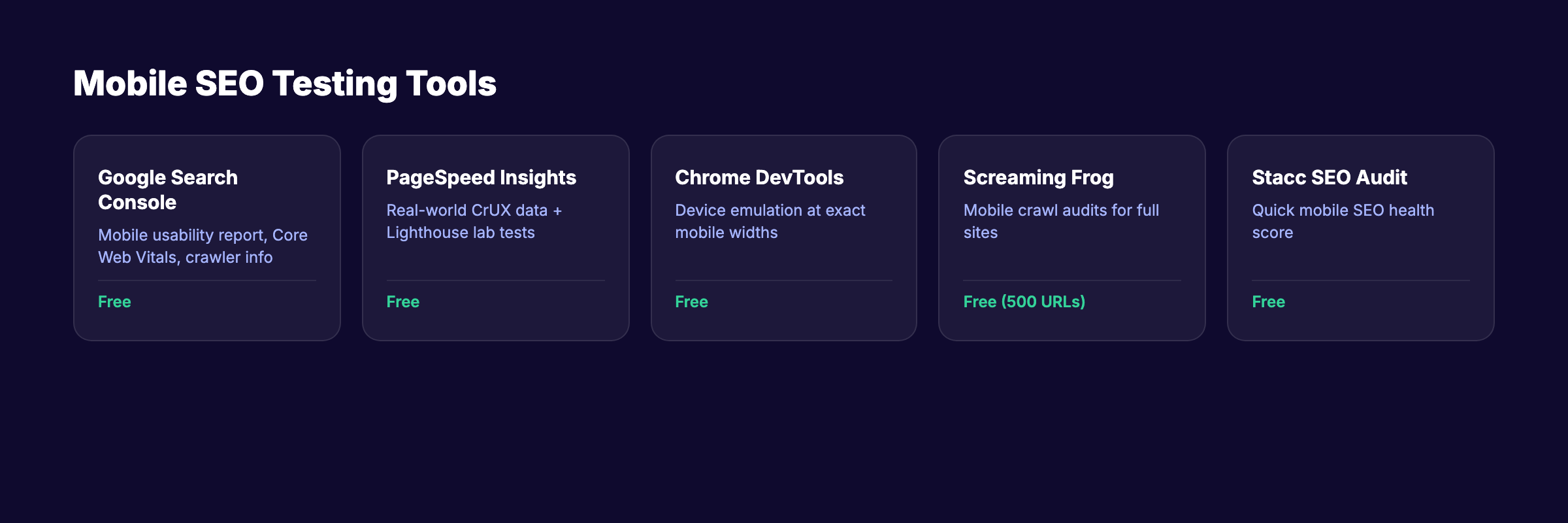Click 'Quick mobile SEO health score' description
This screenshot has height=523, width=1568.
point(1343,221)
